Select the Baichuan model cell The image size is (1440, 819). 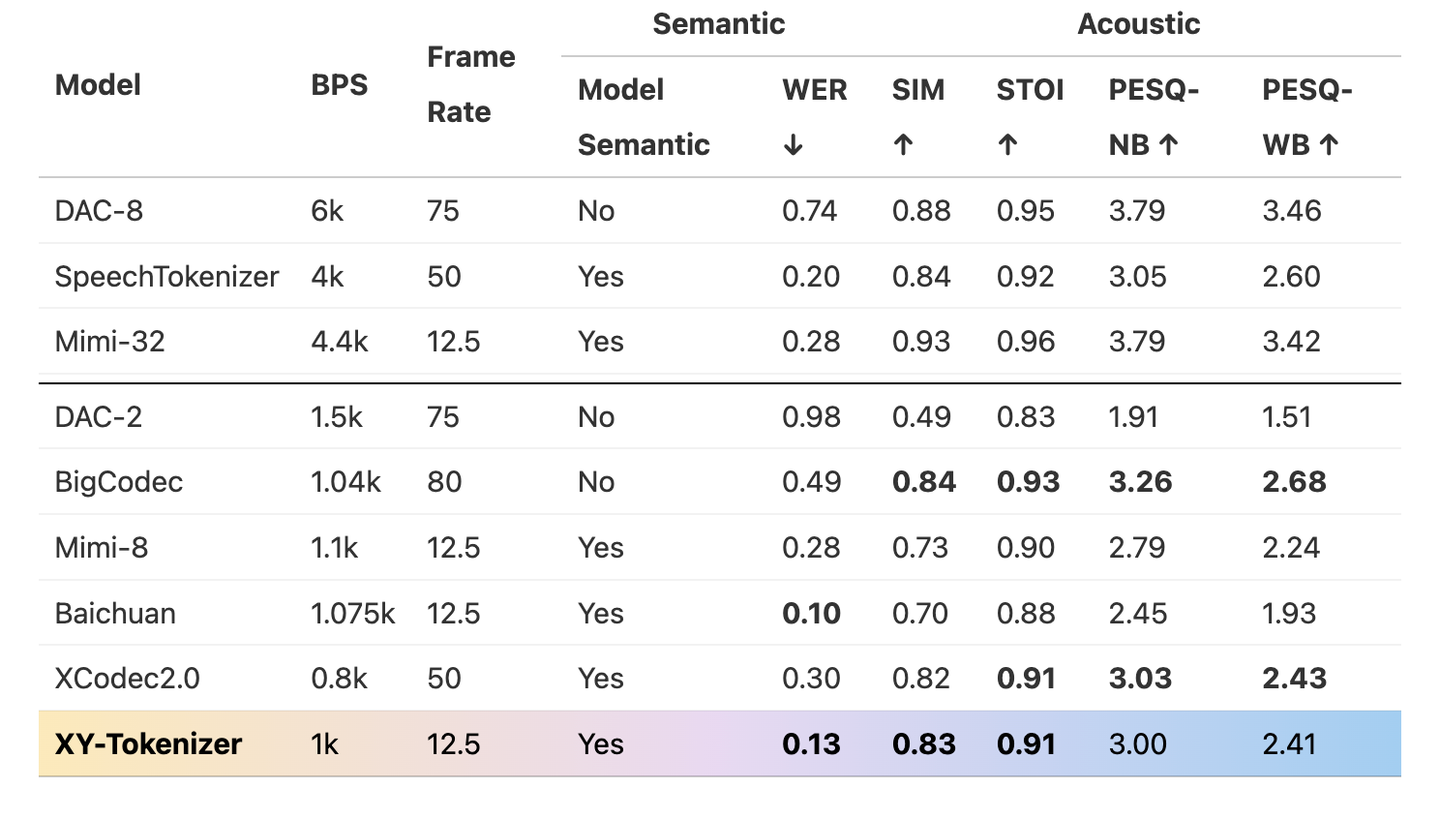click(115, 613)
